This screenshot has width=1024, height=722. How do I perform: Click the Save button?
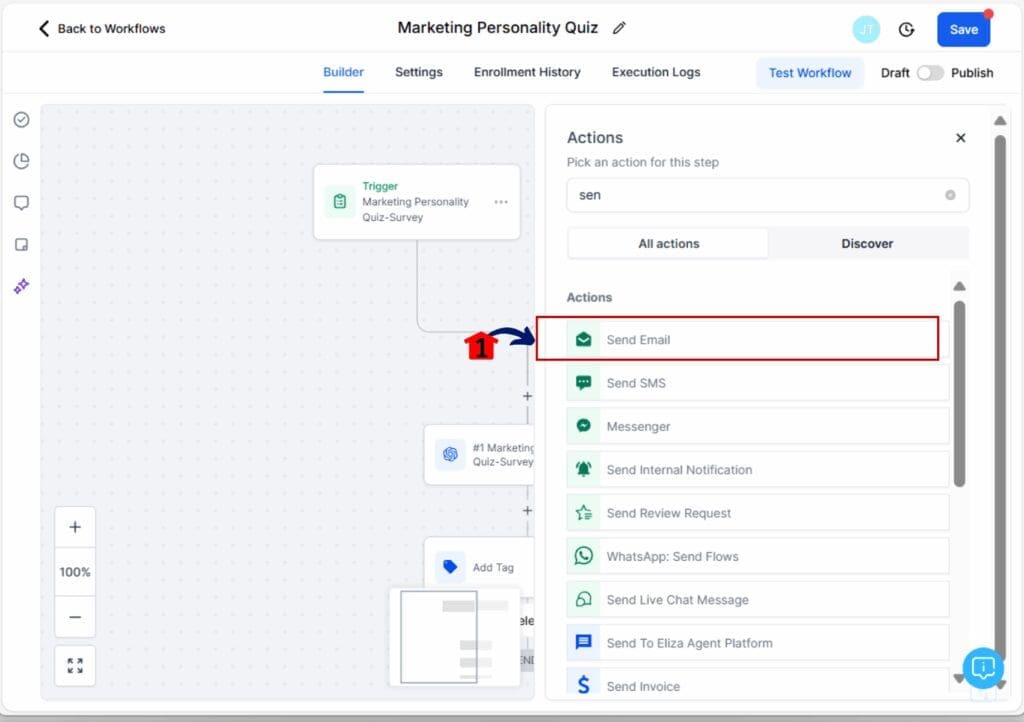coord(963,30)
